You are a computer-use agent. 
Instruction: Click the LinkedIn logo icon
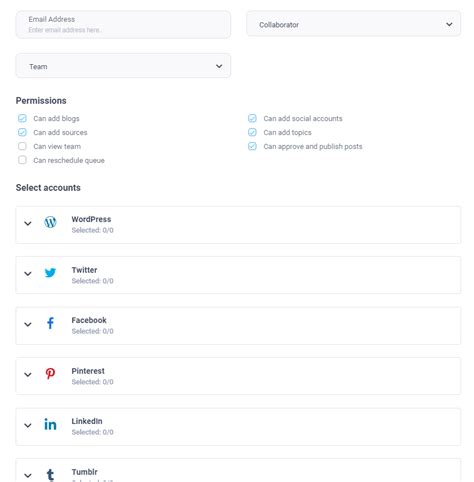click(x=50, y=424)
